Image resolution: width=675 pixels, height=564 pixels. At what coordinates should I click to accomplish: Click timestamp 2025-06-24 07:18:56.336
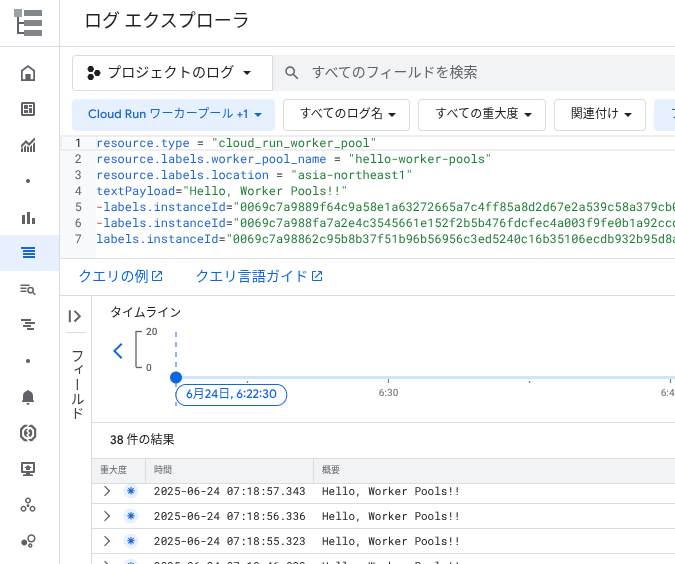pos(229,516)
